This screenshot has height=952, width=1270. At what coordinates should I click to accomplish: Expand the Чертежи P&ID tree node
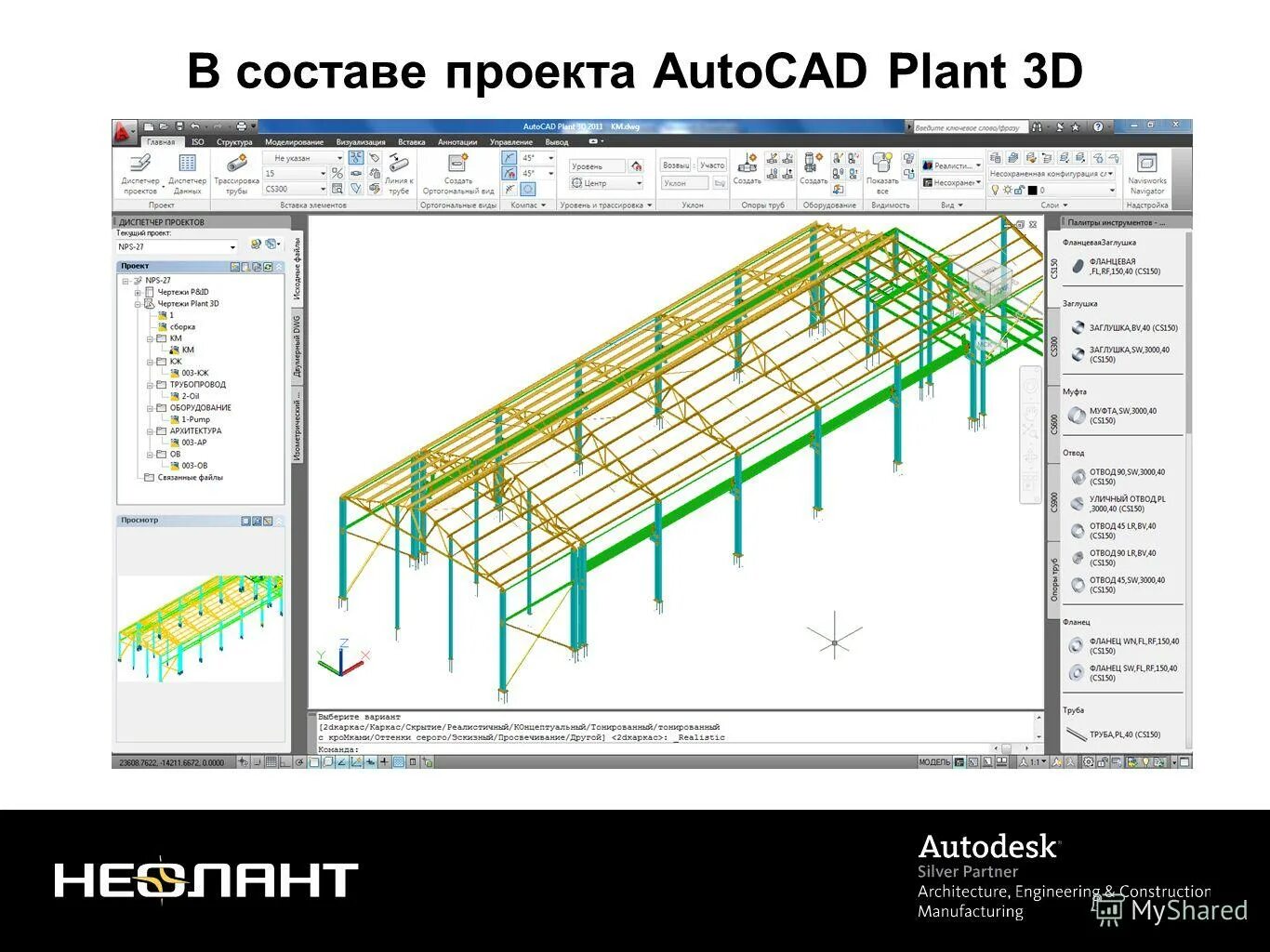click(x=138, y=293)
